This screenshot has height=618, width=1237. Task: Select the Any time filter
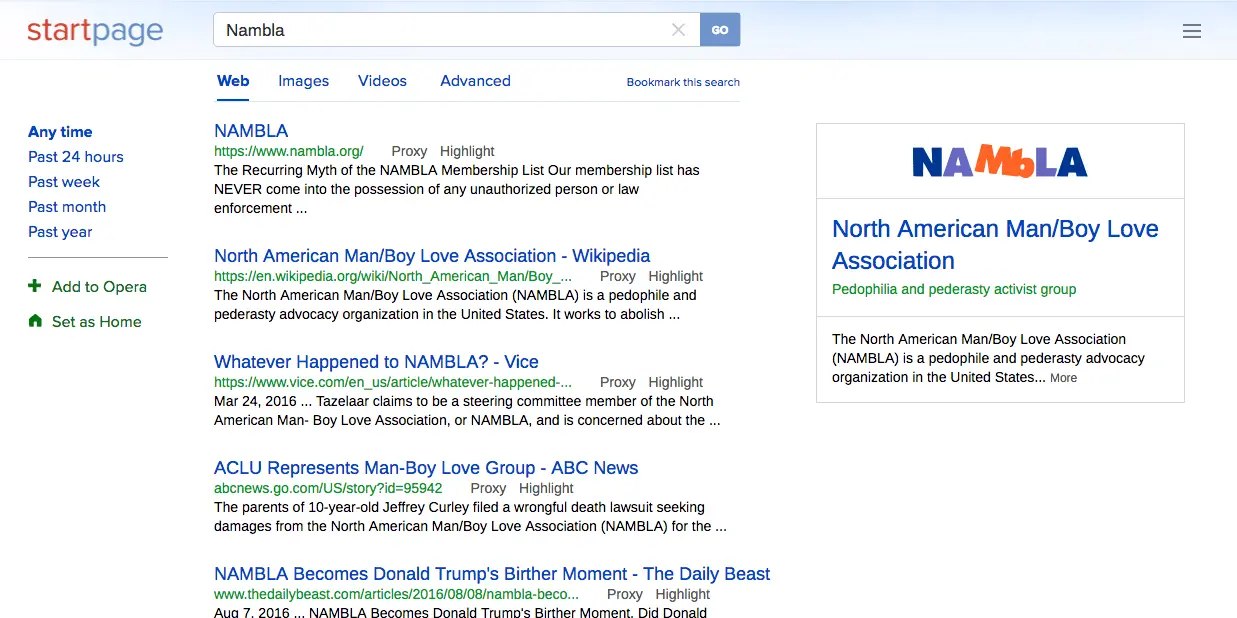60,132
